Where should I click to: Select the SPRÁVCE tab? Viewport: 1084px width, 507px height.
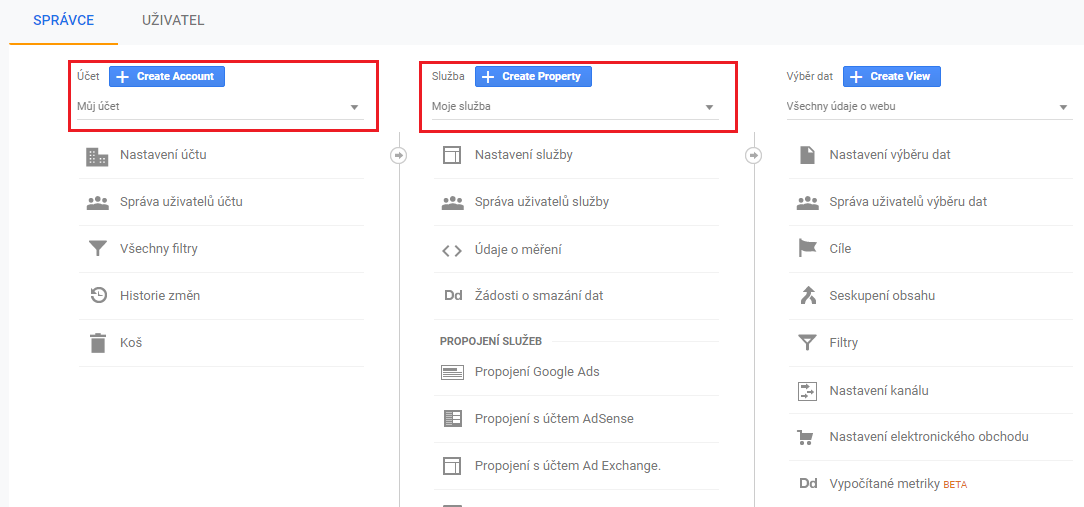(63, 21)
